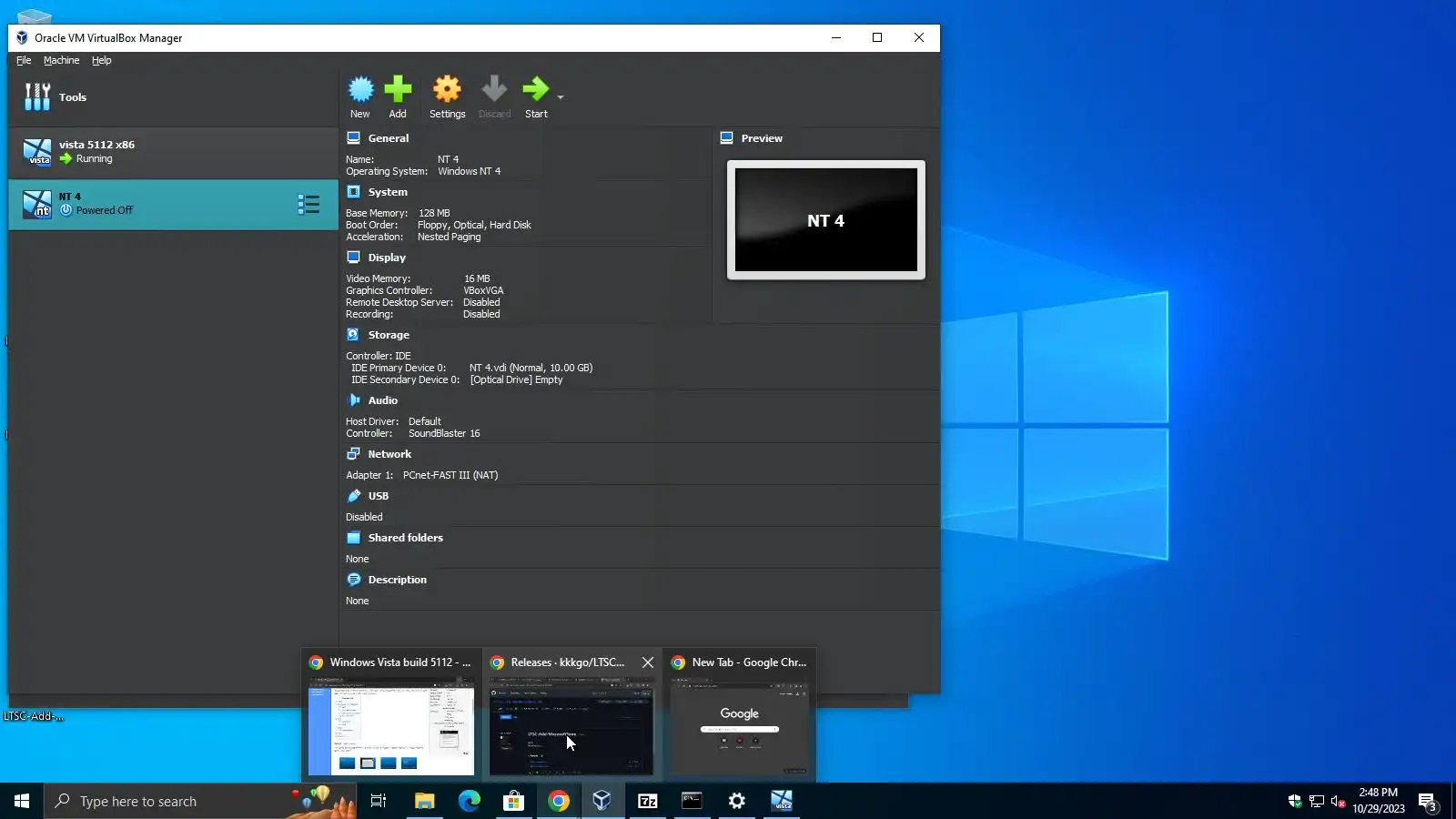Click the PCnet-FAST III (NAT) adapter value

450,475
